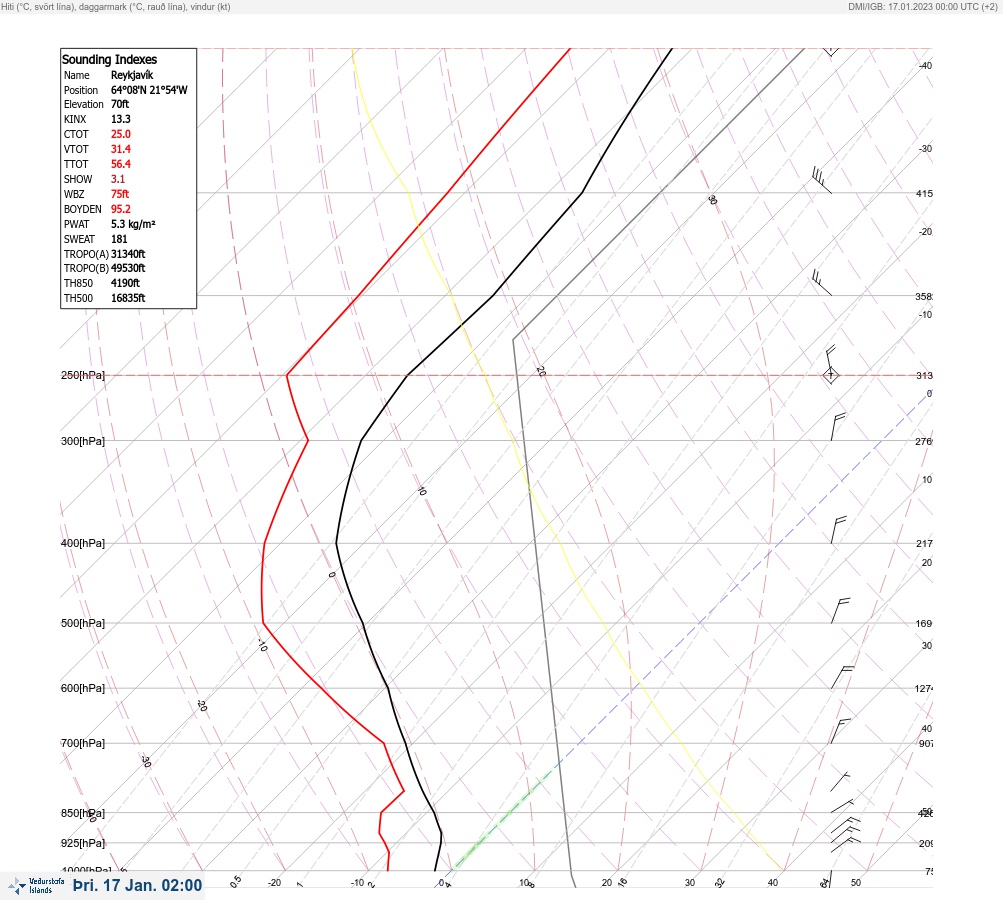Screen dimensions: 1003x900
Task: Click the TH850 value 4190ft
Action: [125, 283]
